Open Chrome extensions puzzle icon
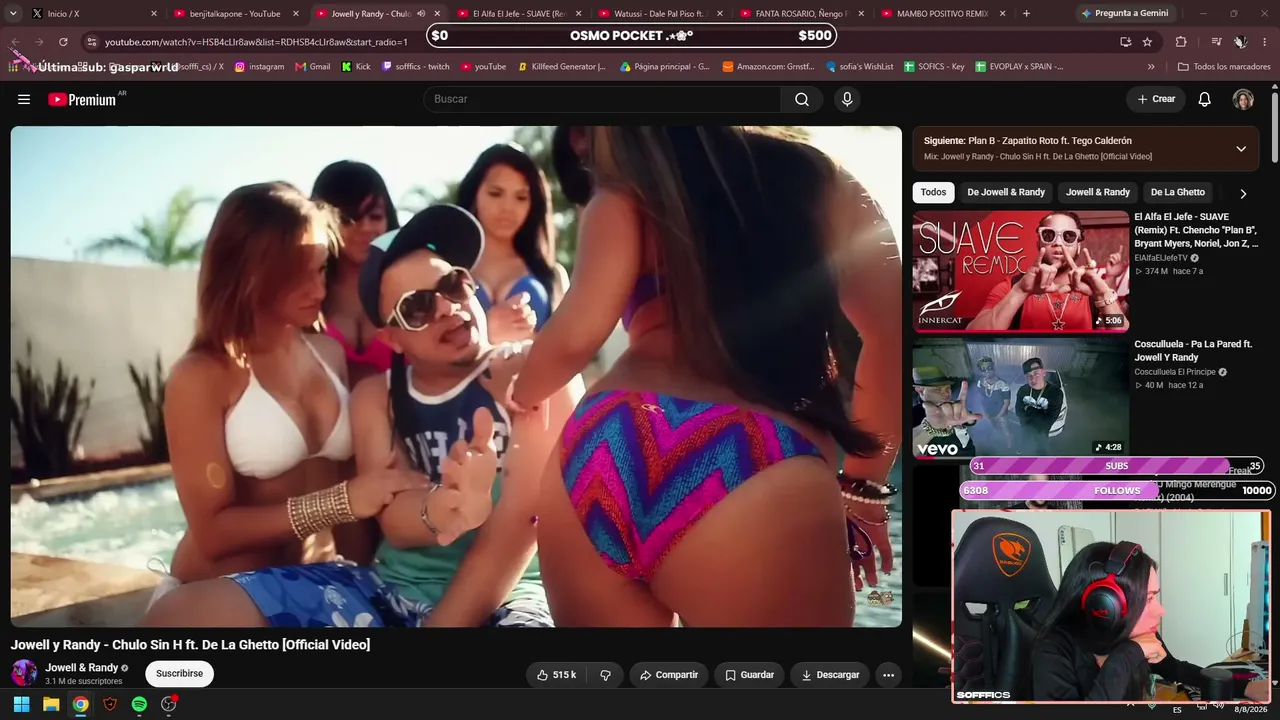The width and height of the screenshot is (1280, 720). [x=1181, y=42]
